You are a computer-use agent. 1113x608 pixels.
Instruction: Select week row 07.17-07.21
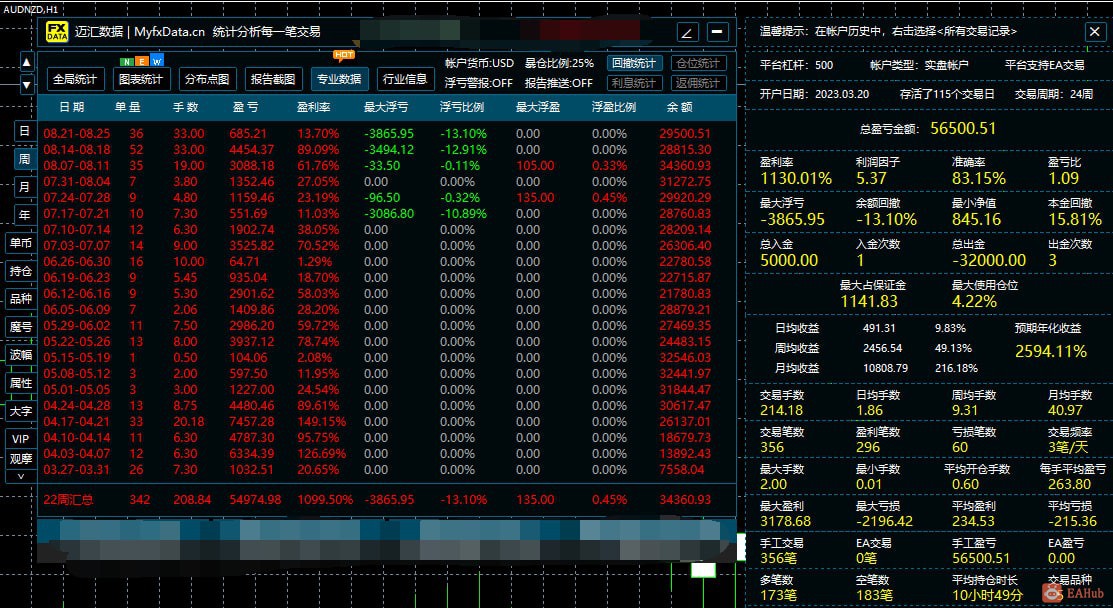(386, 214)
